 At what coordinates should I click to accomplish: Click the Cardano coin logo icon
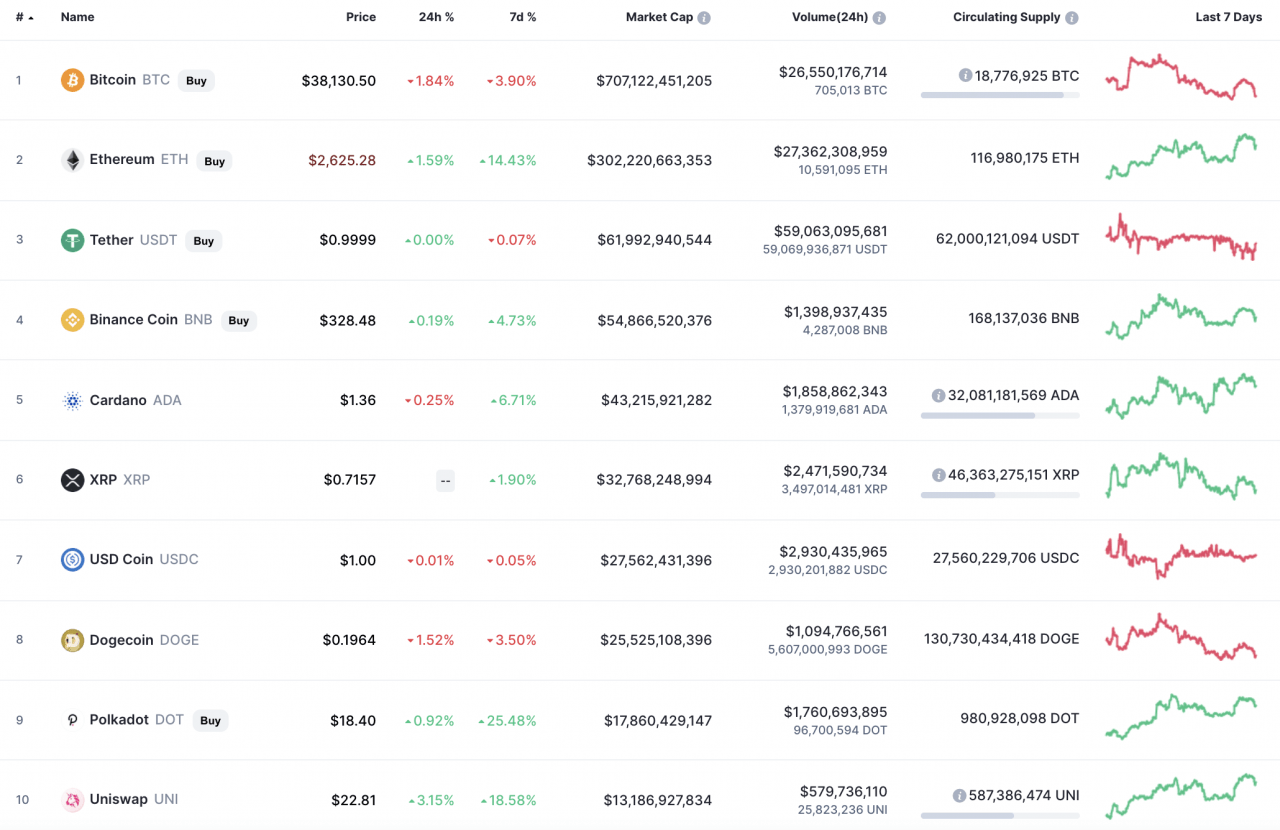(x=72, y=400)
